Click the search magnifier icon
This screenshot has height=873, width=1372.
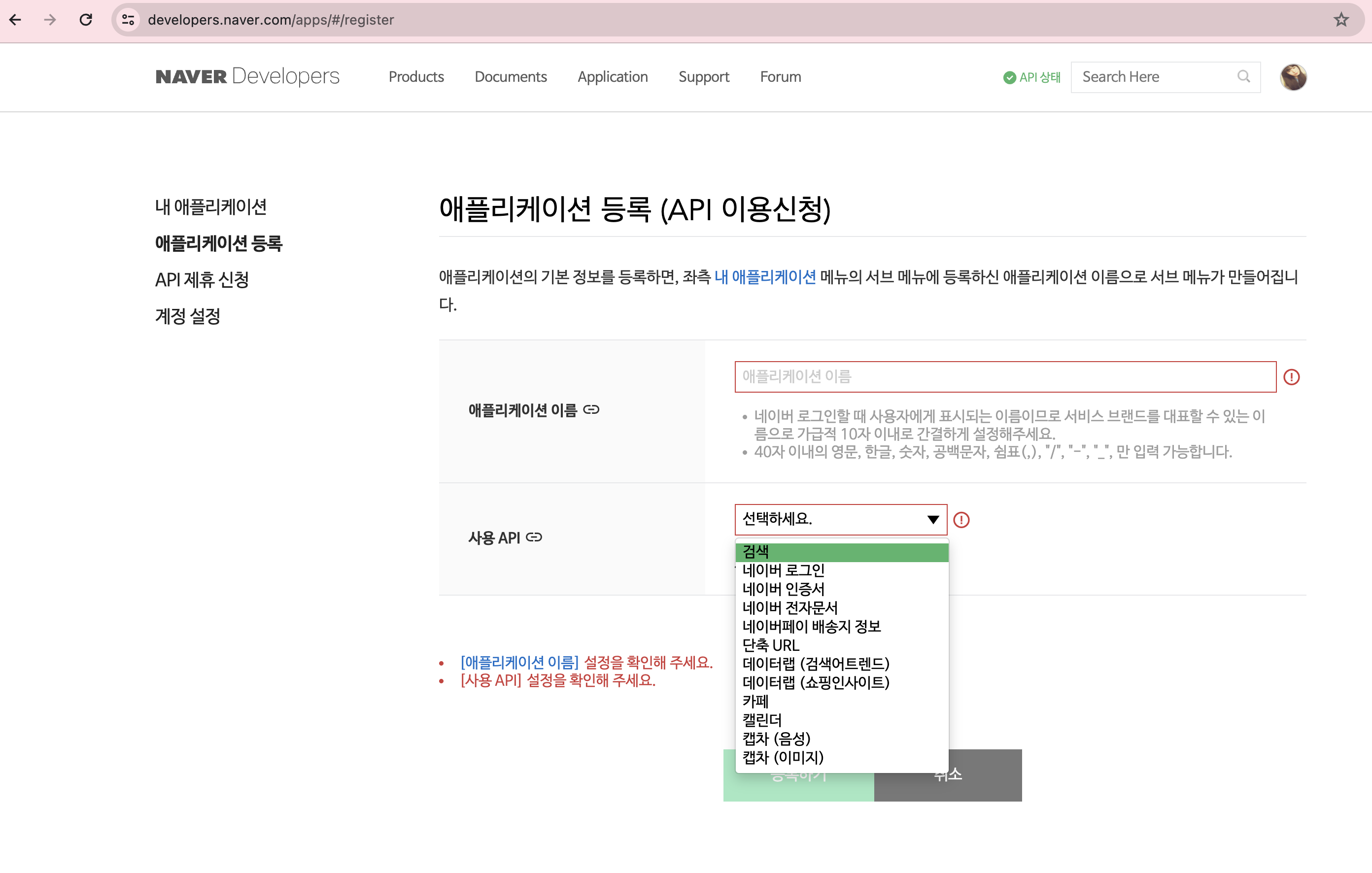pyautogui.click(x=1243, y=77)
